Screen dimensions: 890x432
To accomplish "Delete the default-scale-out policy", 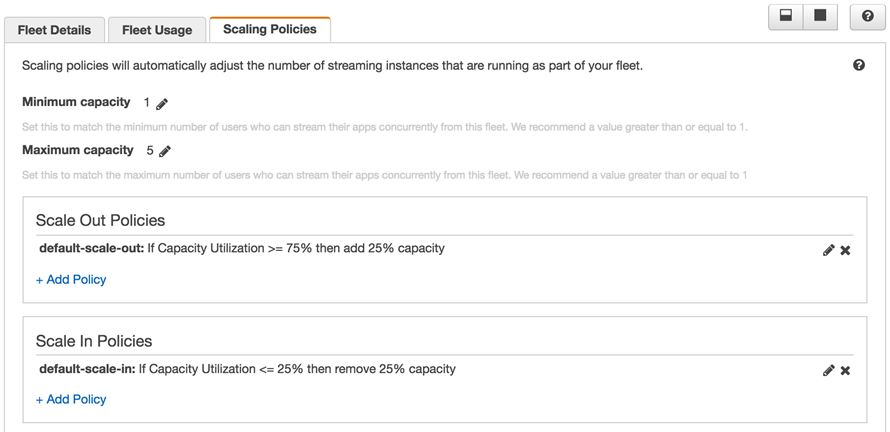I will point(845,250).
